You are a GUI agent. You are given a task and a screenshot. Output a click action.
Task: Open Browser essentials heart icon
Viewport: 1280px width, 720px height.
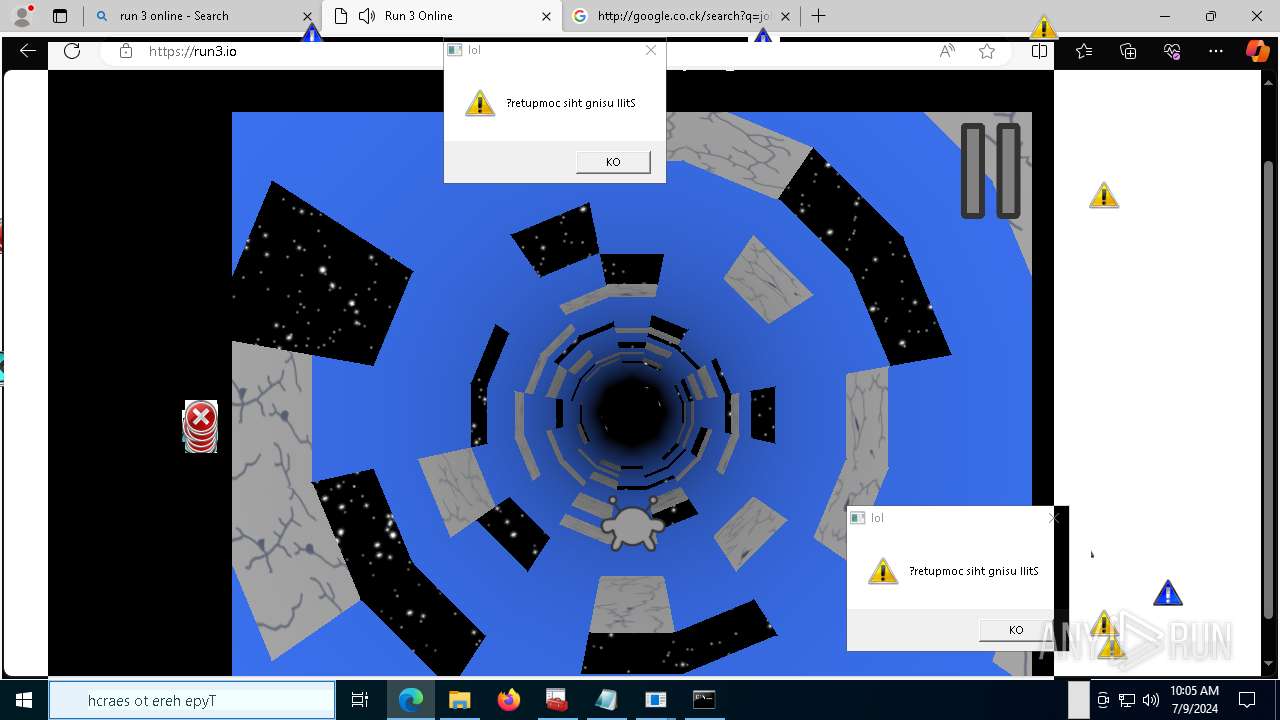click(x=1172, y=51)
